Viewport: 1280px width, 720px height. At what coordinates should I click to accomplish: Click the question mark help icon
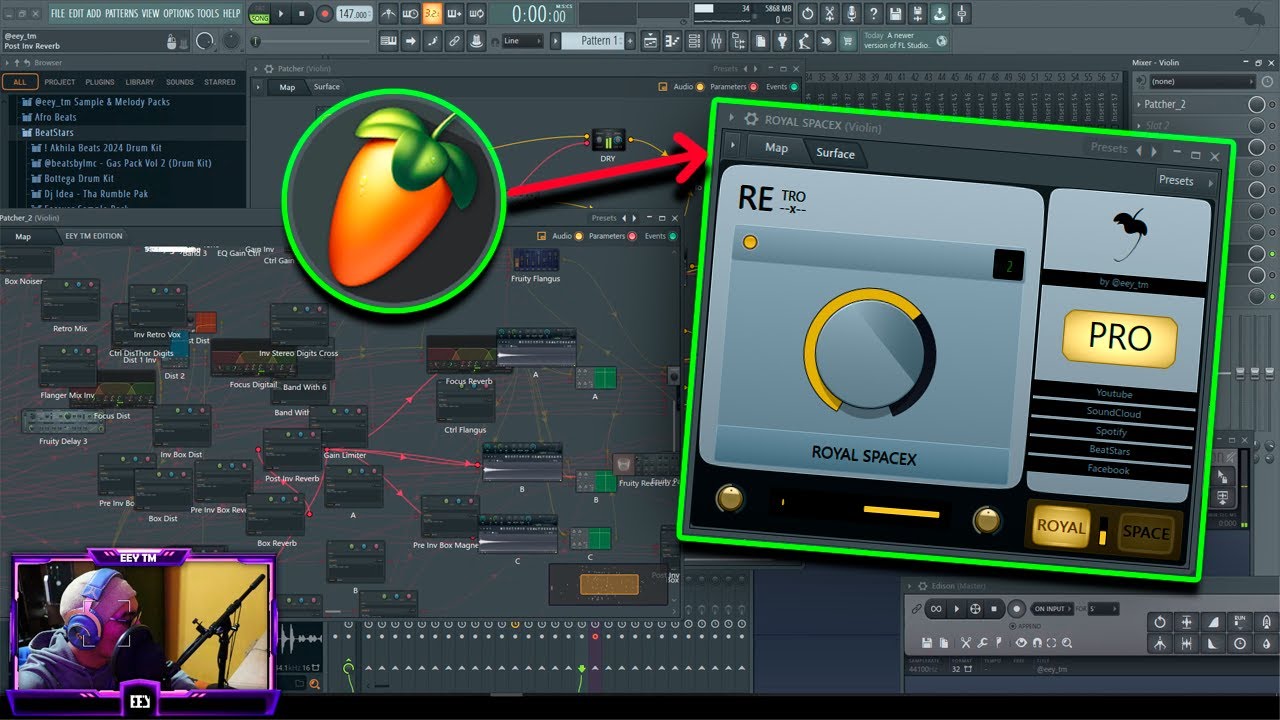(x=873, y=13)
